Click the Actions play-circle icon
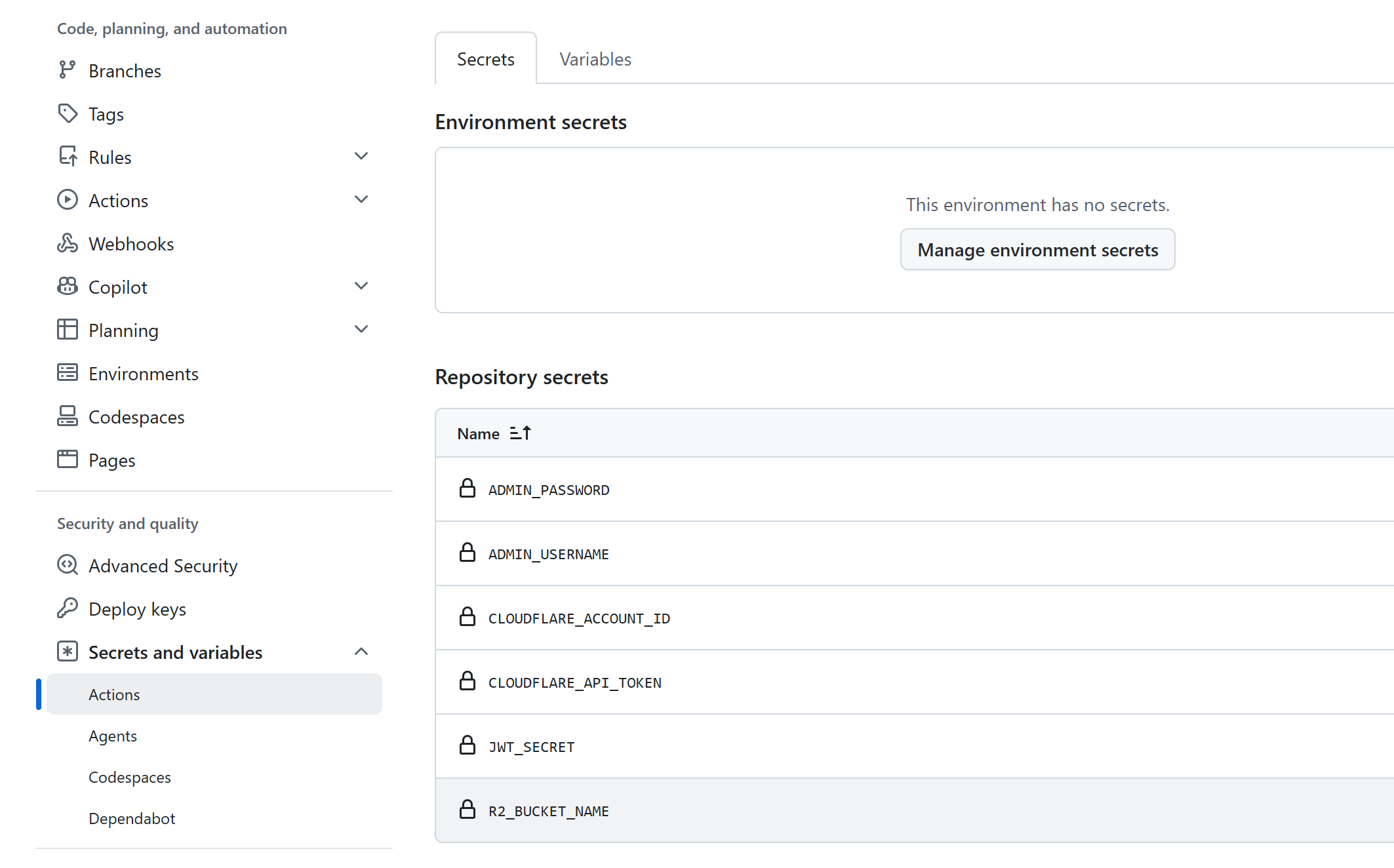 [x=67, y=200]
